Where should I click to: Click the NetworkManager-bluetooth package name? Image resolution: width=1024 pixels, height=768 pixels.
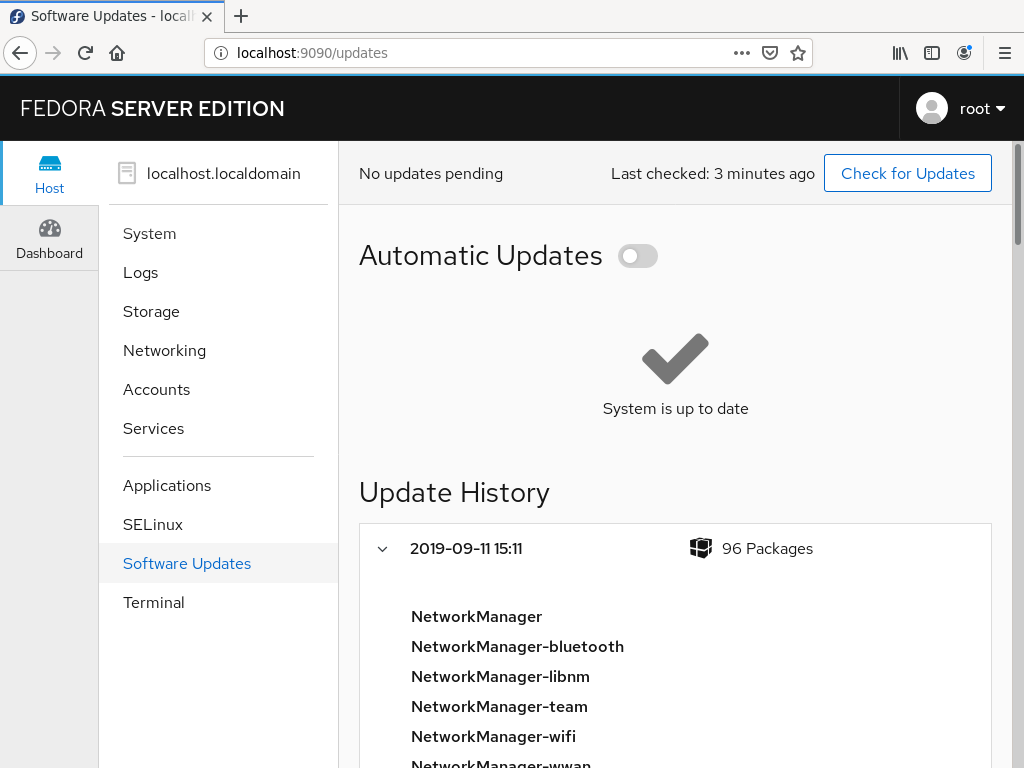point(517,647)
